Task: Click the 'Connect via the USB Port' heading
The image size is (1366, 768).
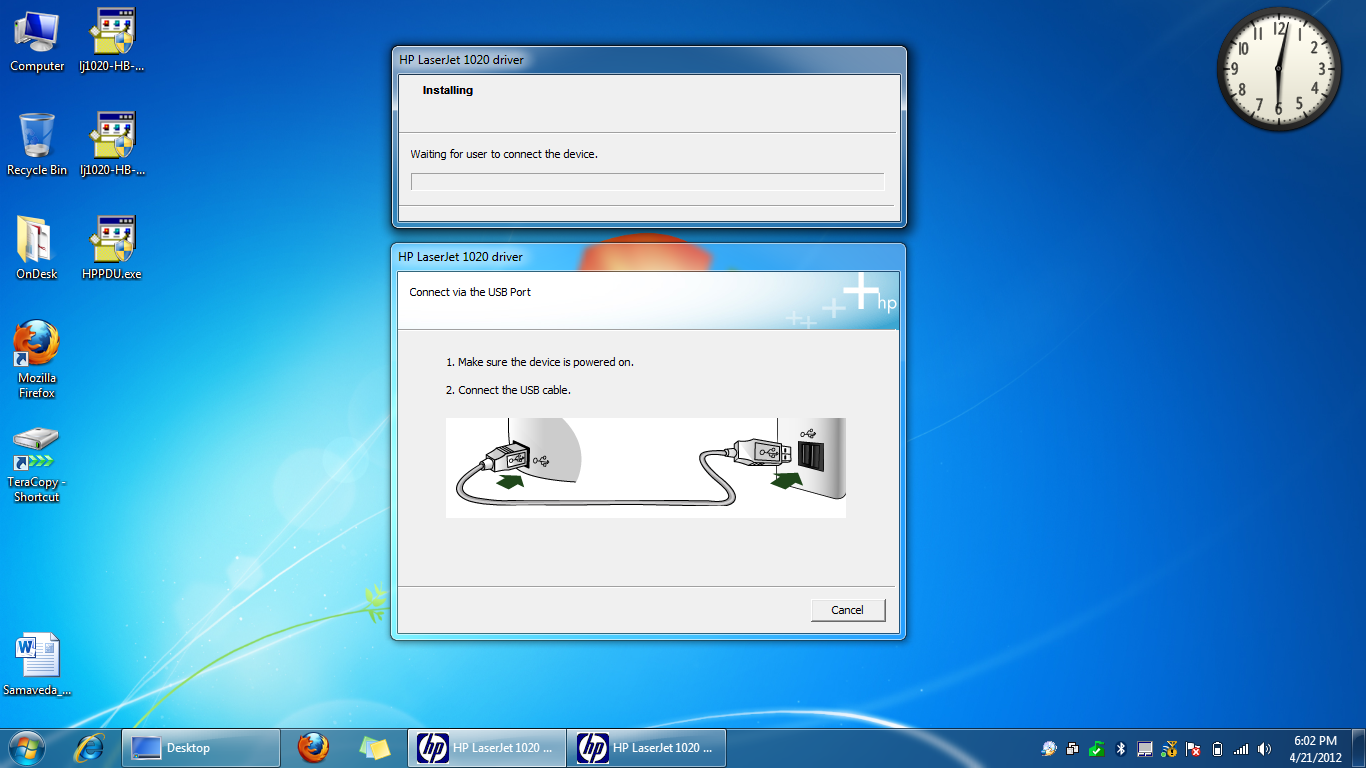Action: 470,292
